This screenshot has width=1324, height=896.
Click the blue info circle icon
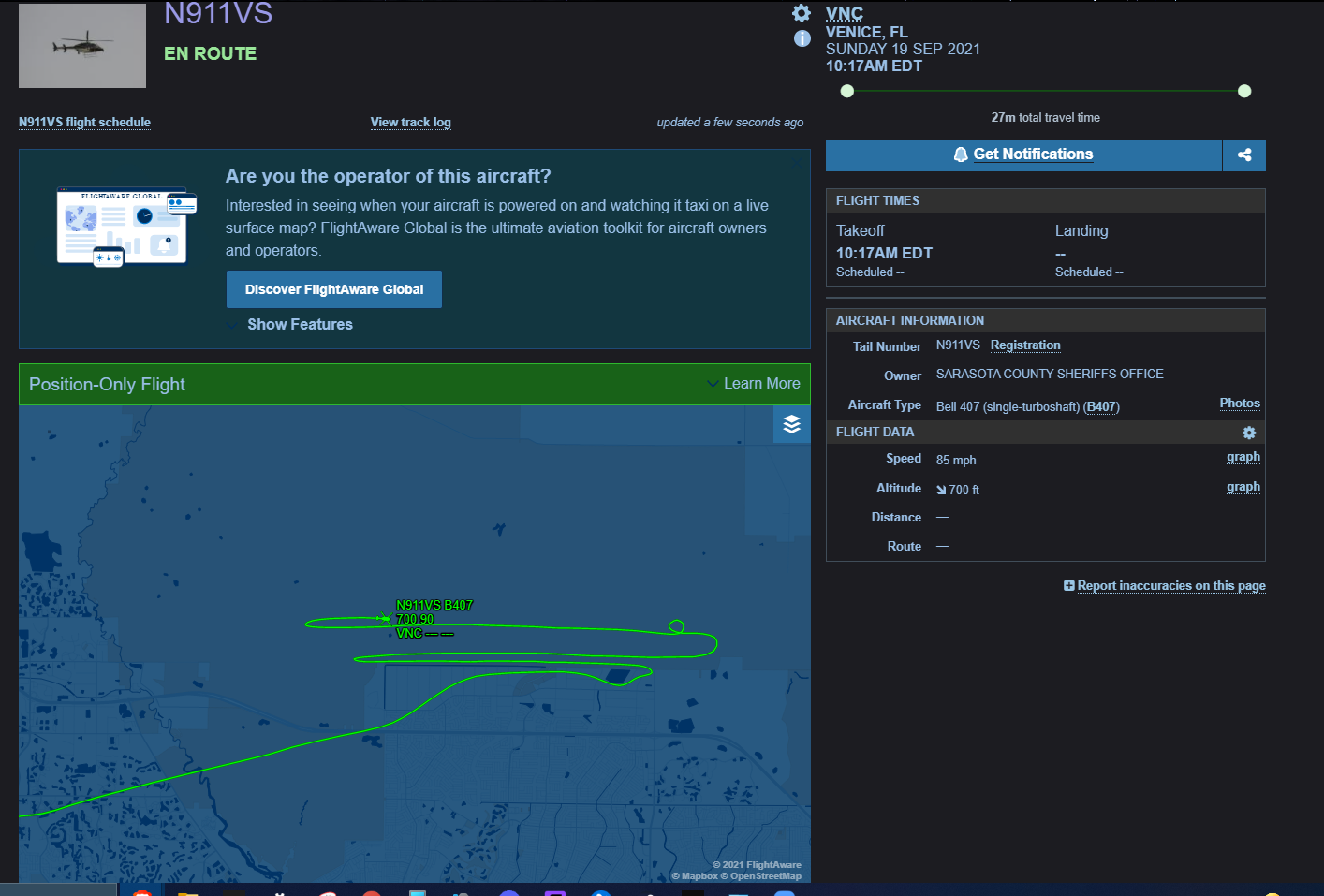pos(802,38)
